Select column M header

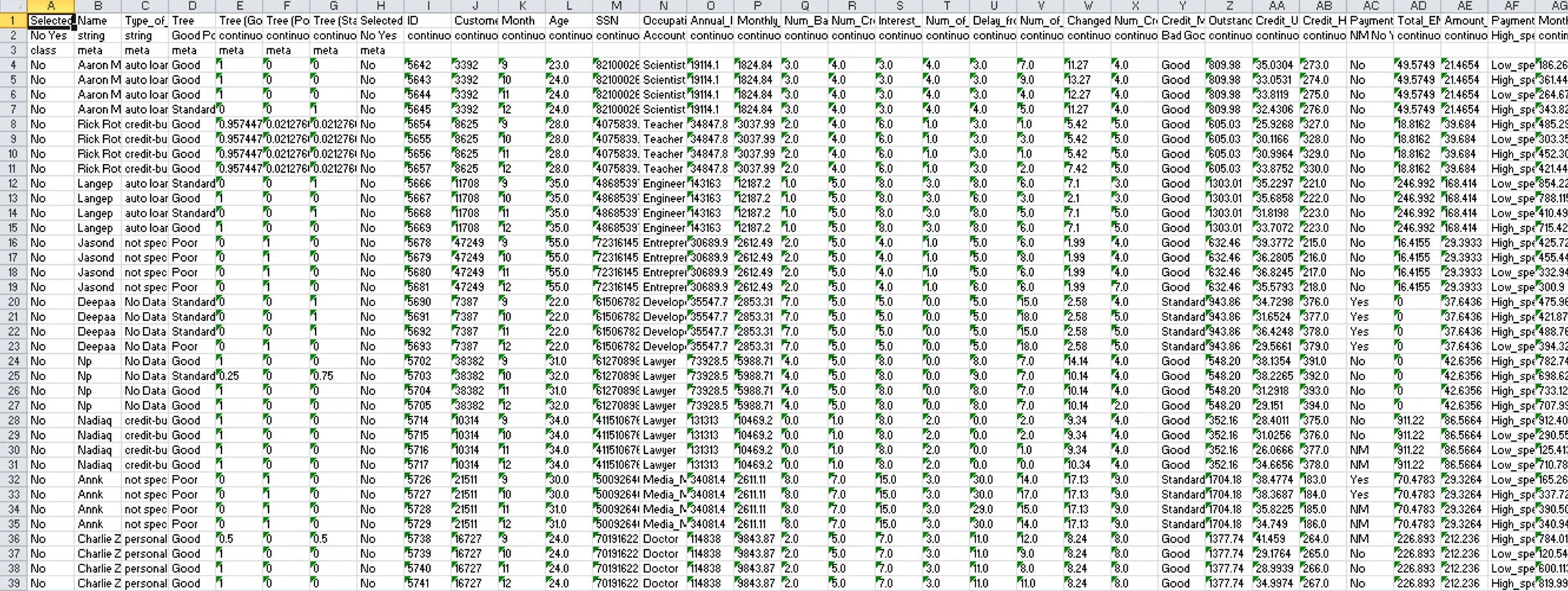(x=616, y=6)
